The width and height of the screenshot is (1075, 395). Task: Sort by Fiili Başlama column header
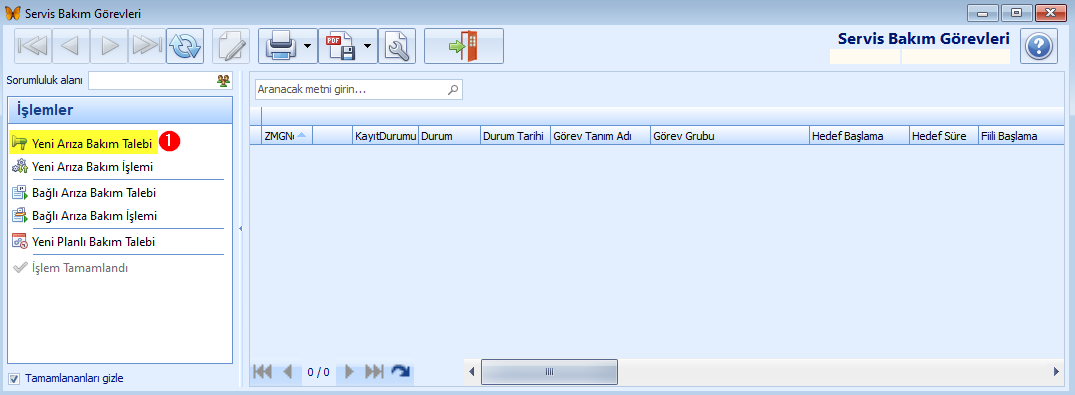click(1022, 136)
